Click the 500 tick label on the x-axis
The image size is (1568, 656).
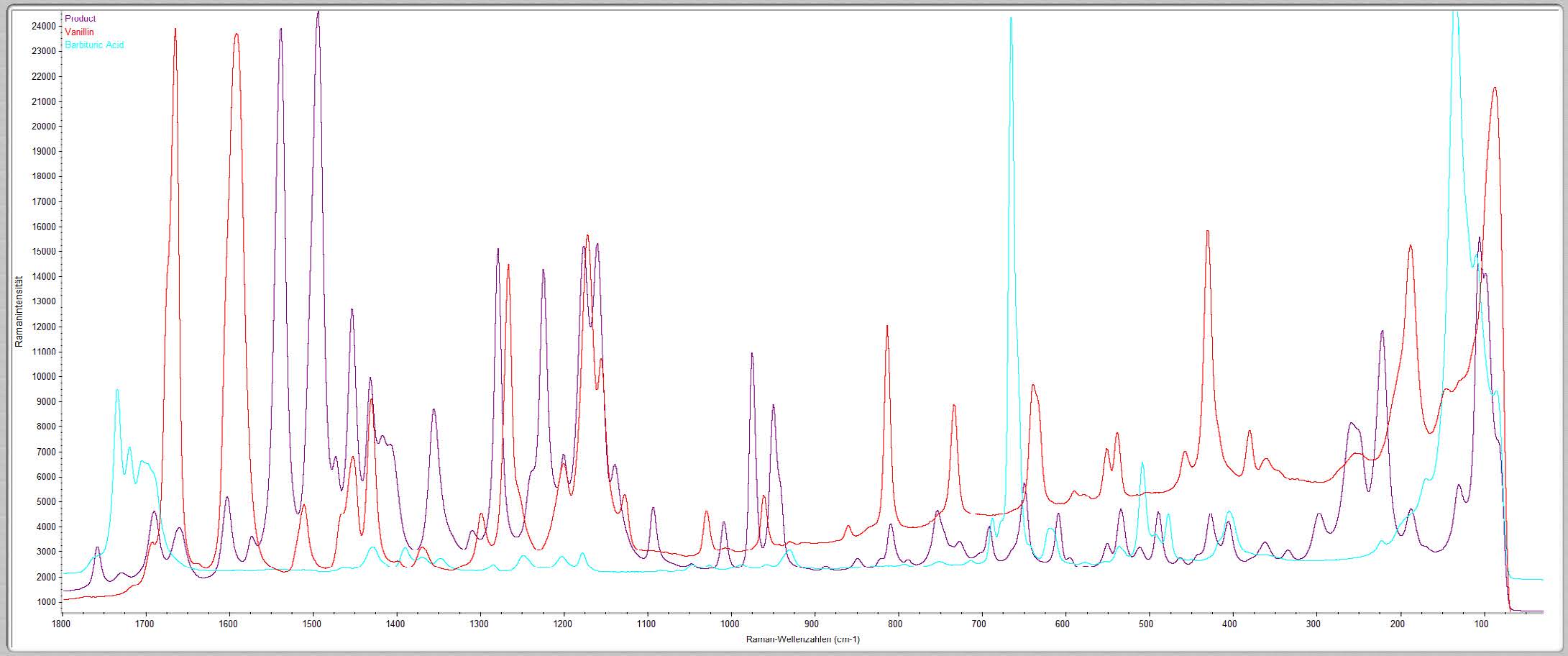pyautogui.click(x=1148, y=624)
